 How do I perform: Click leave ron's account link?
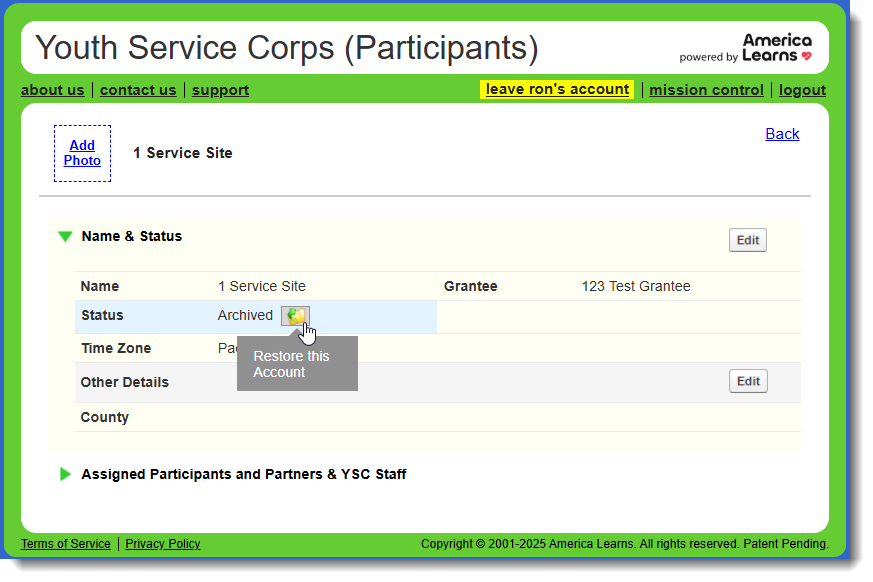(557, 89)
